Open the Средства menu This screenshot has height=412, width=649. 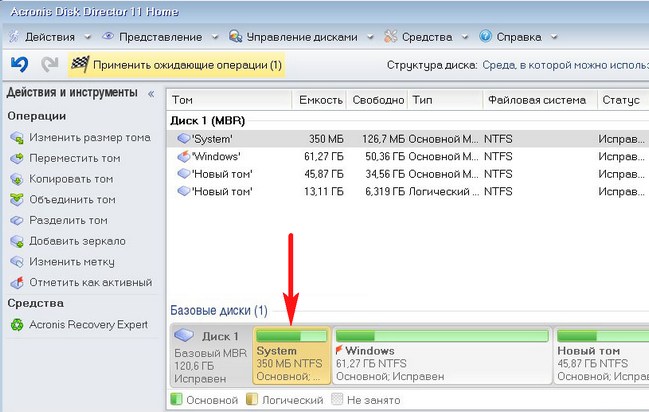click(427, 37)
